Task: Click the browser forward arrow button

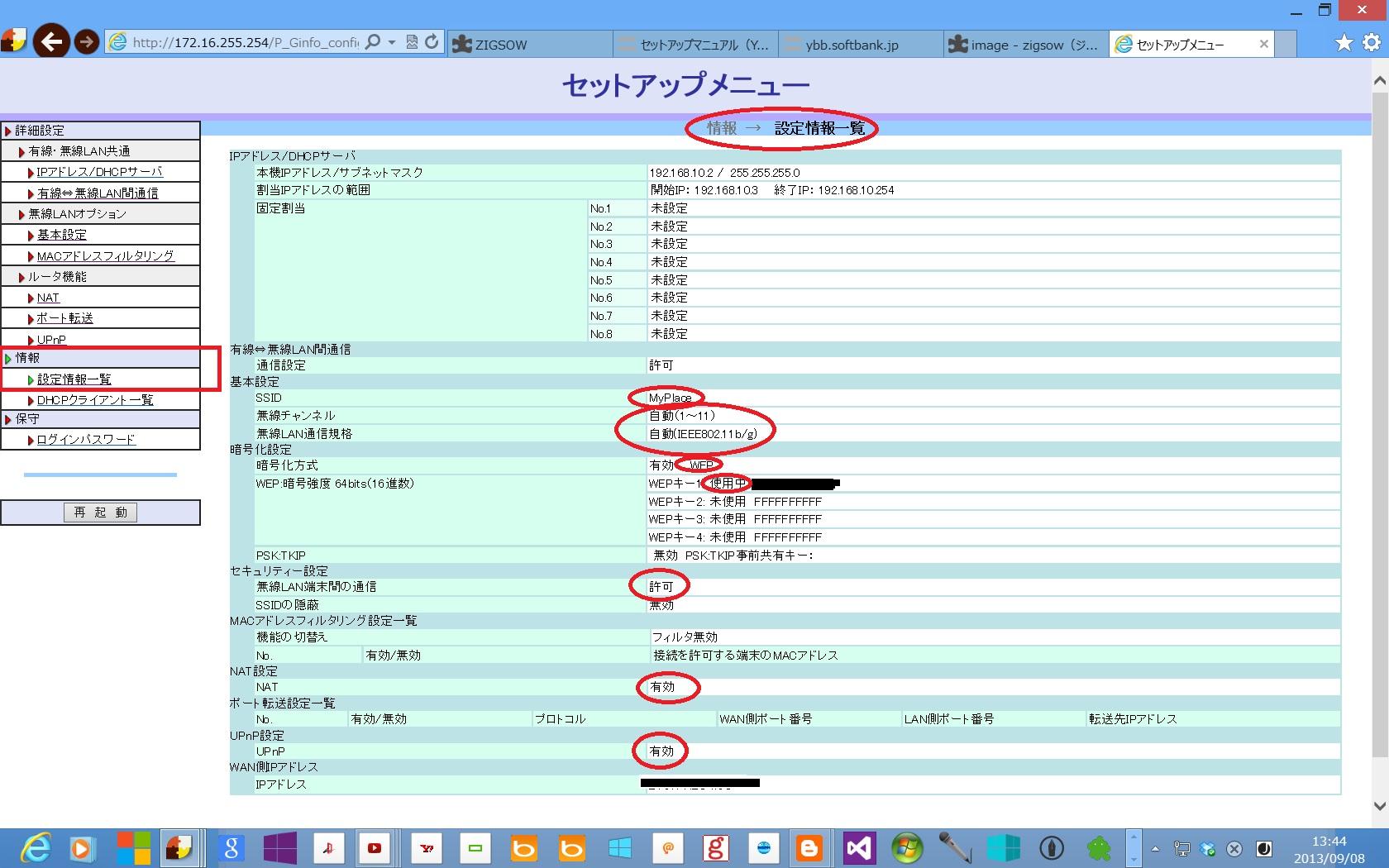Action: (x=87, y=41)
